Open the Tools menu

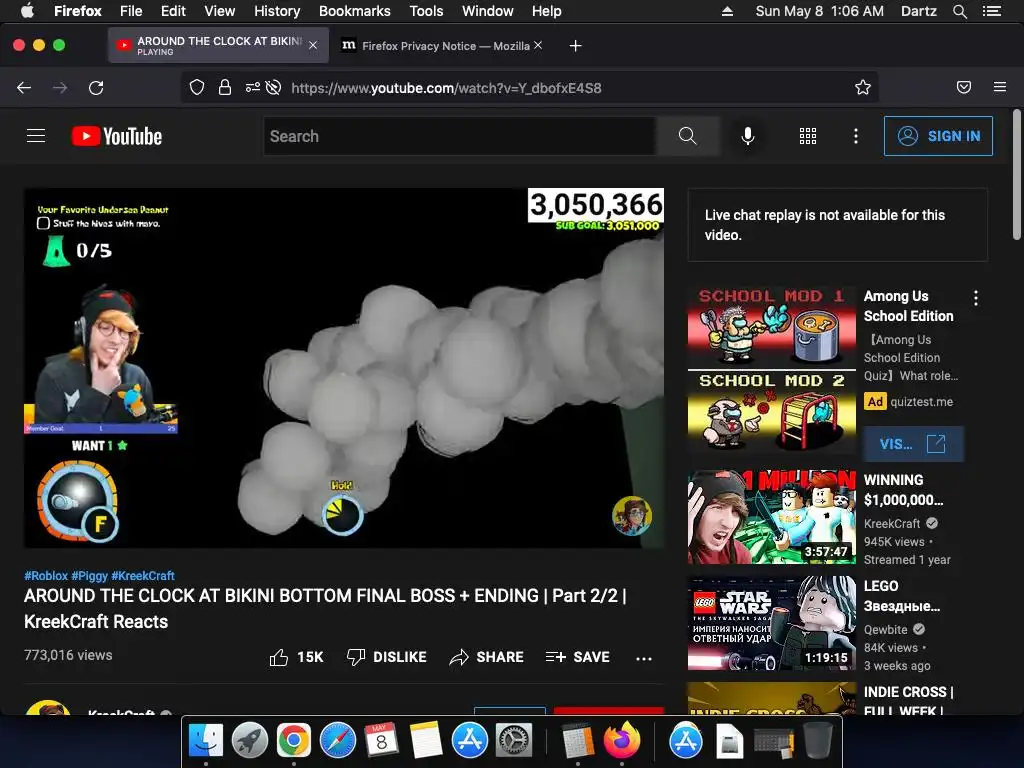coord(426,11)
